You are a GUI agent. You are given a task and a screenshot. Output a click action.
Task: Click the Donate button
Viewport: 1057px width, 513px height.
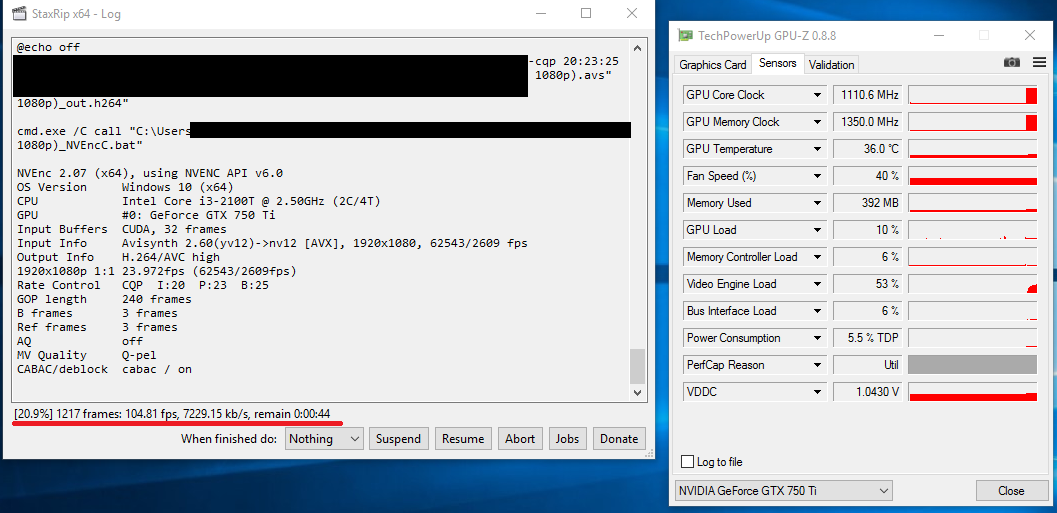tap(619, 439)
